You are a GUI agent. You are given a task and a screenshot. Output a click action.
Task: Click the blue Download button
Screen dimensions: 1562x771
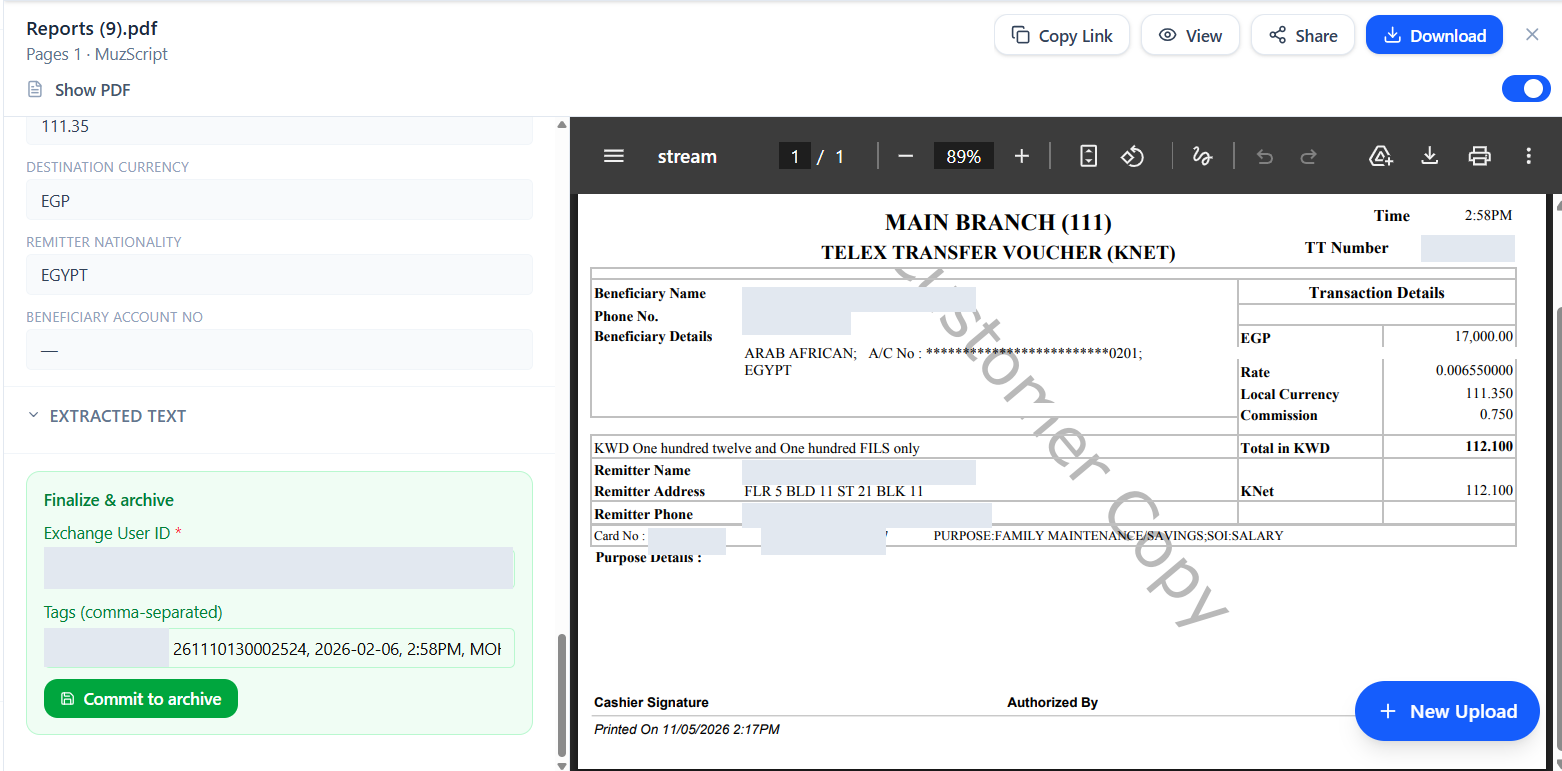point(1434,35)
